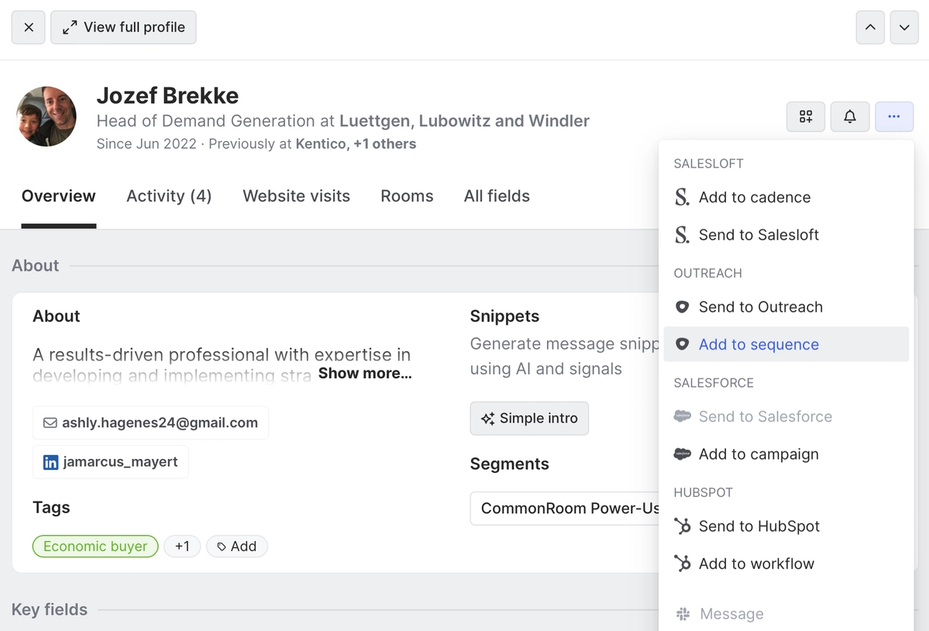The image size is (929, 631).
Task: Choose Send to Outreach
Action: (x=786, y=307)
